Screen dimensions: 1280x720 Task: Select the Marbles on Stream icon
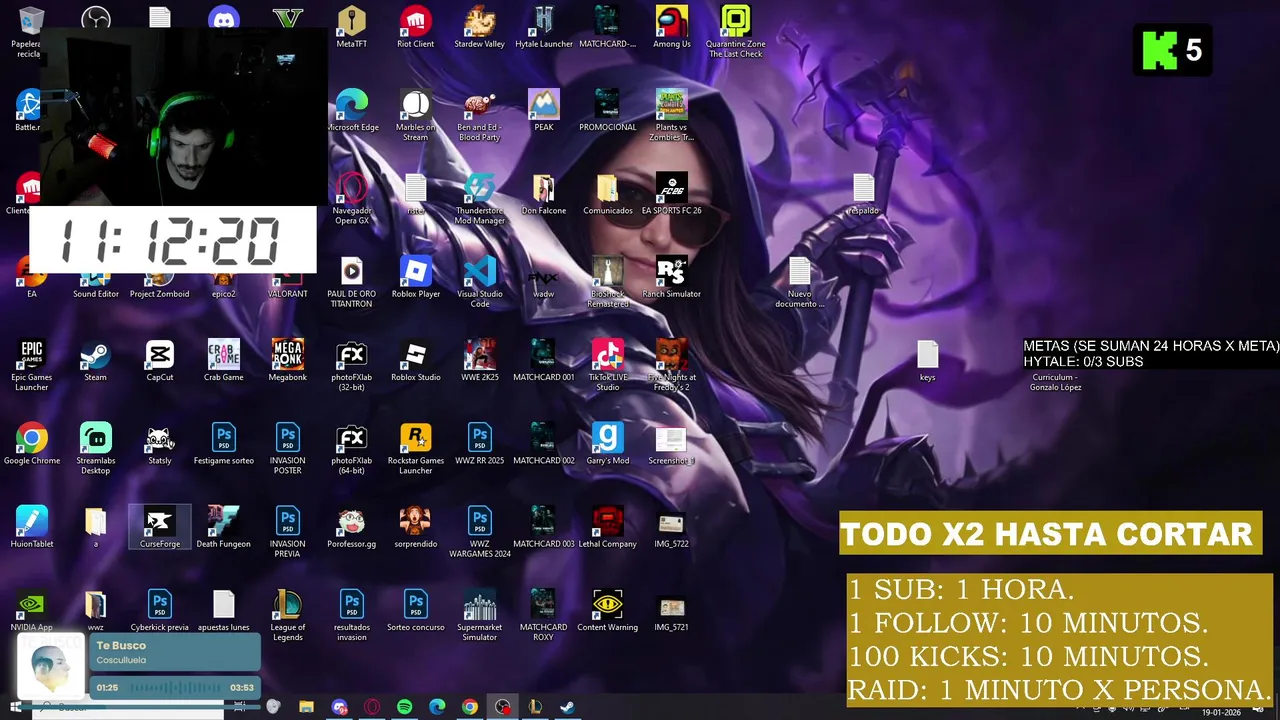(x=415, y=115)
